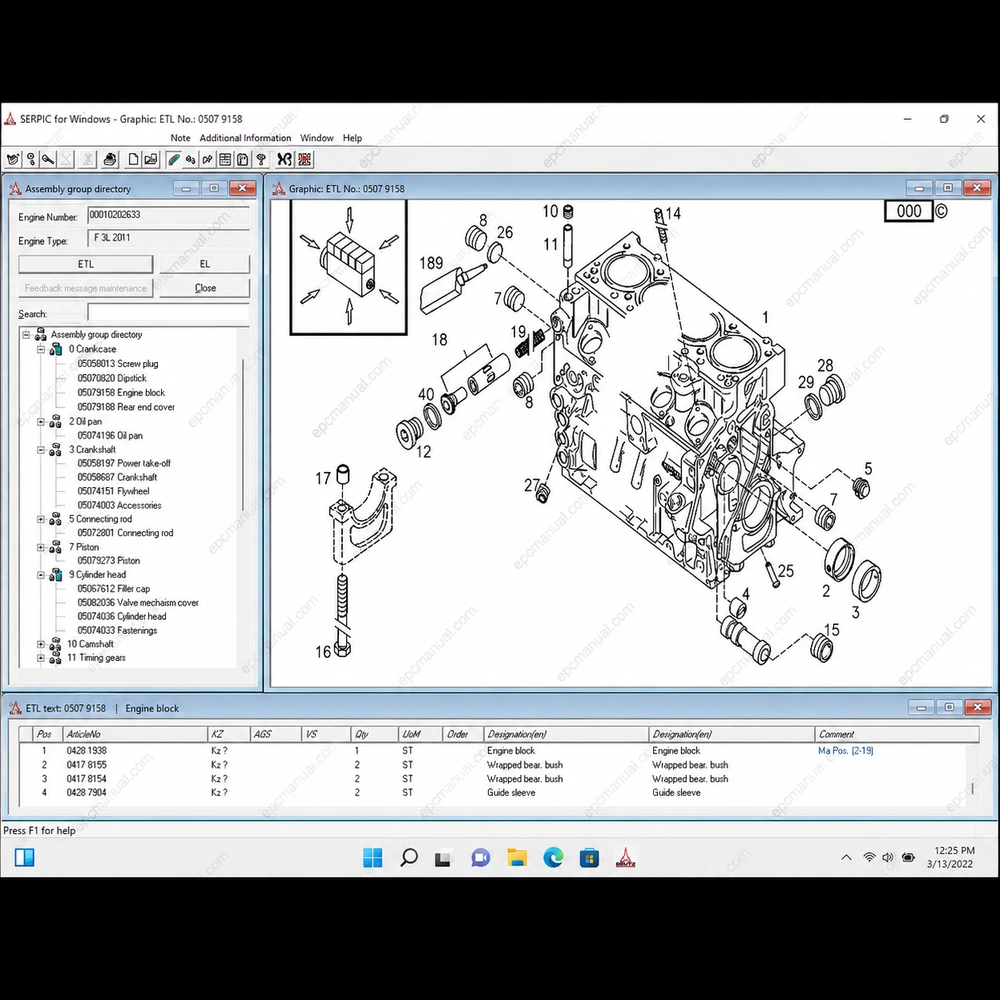The height and width of the screenshot is (1000, 1000).
Task: Select 05067612 Filler cap in the tree
Action: [x=114, y=589]
